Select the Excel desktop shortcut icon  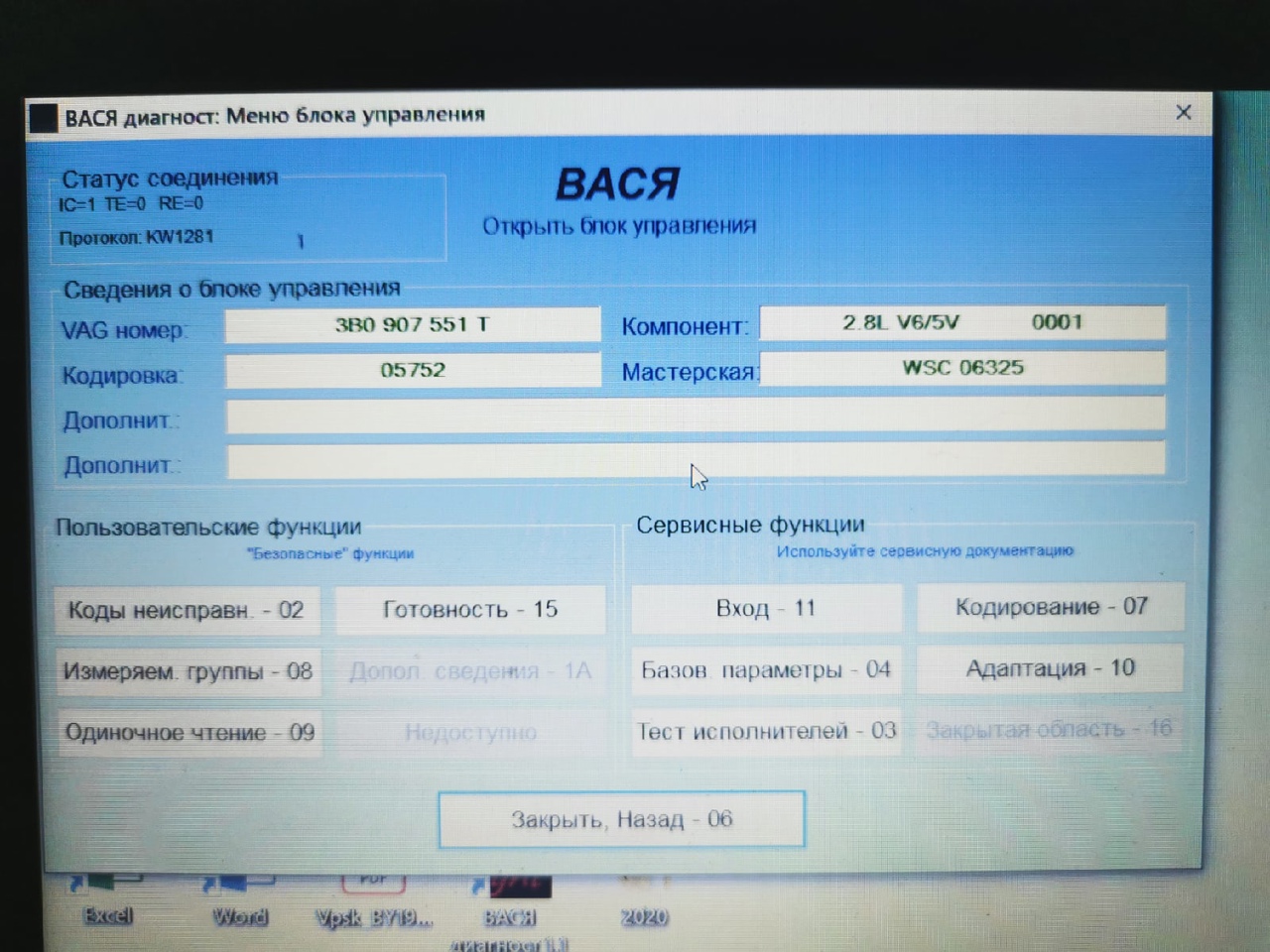click(x=107, y=897)
